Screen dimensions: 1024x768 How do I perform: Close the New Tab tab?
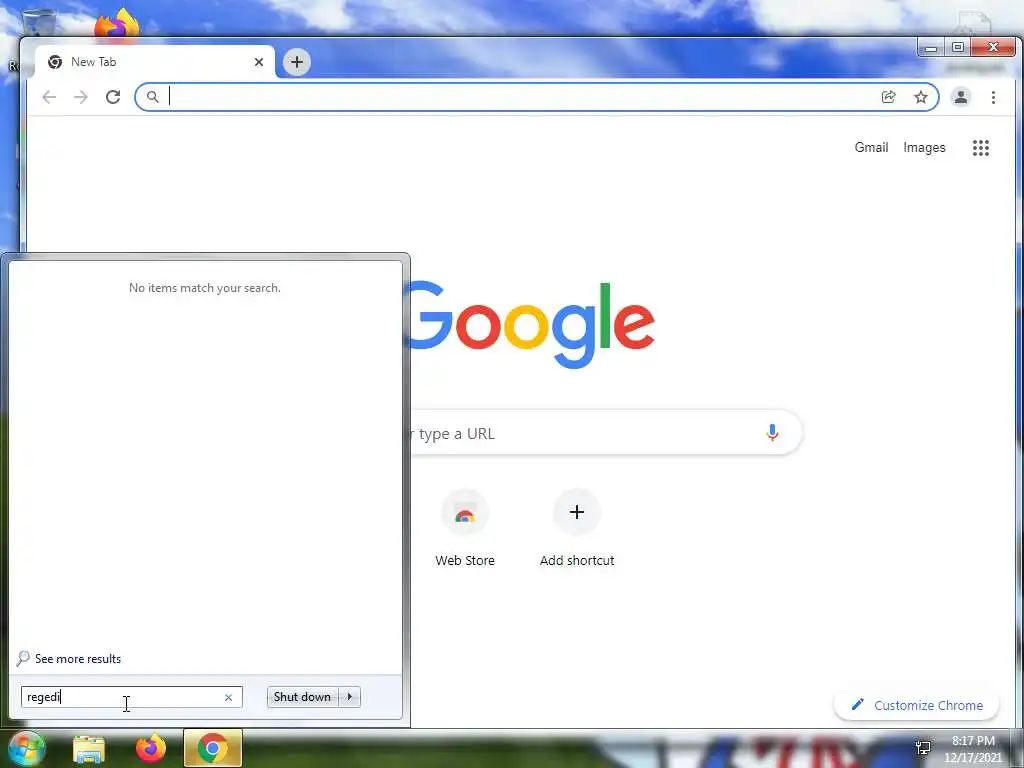point(259,62)
